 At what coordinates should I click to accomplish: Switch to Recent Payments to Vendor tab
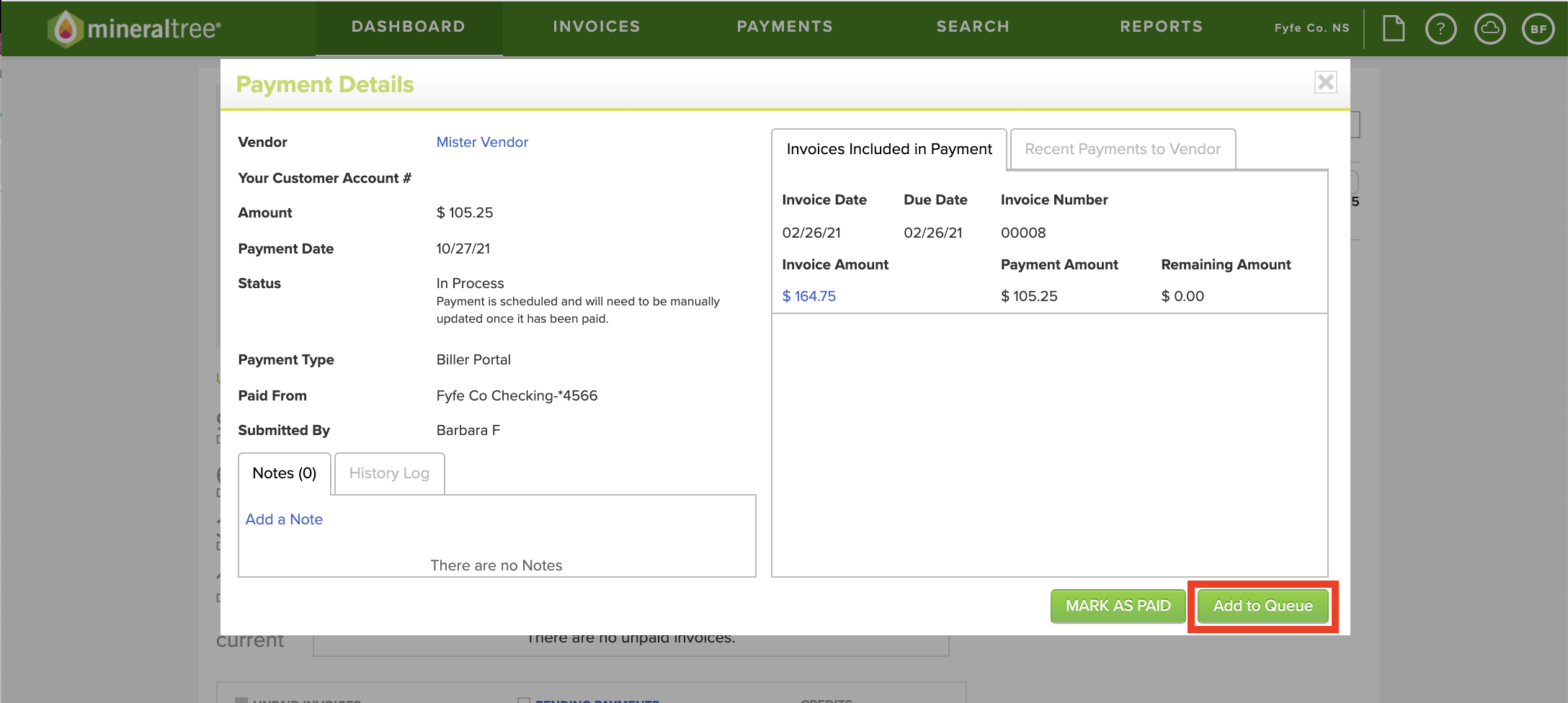coord(1123,149)
